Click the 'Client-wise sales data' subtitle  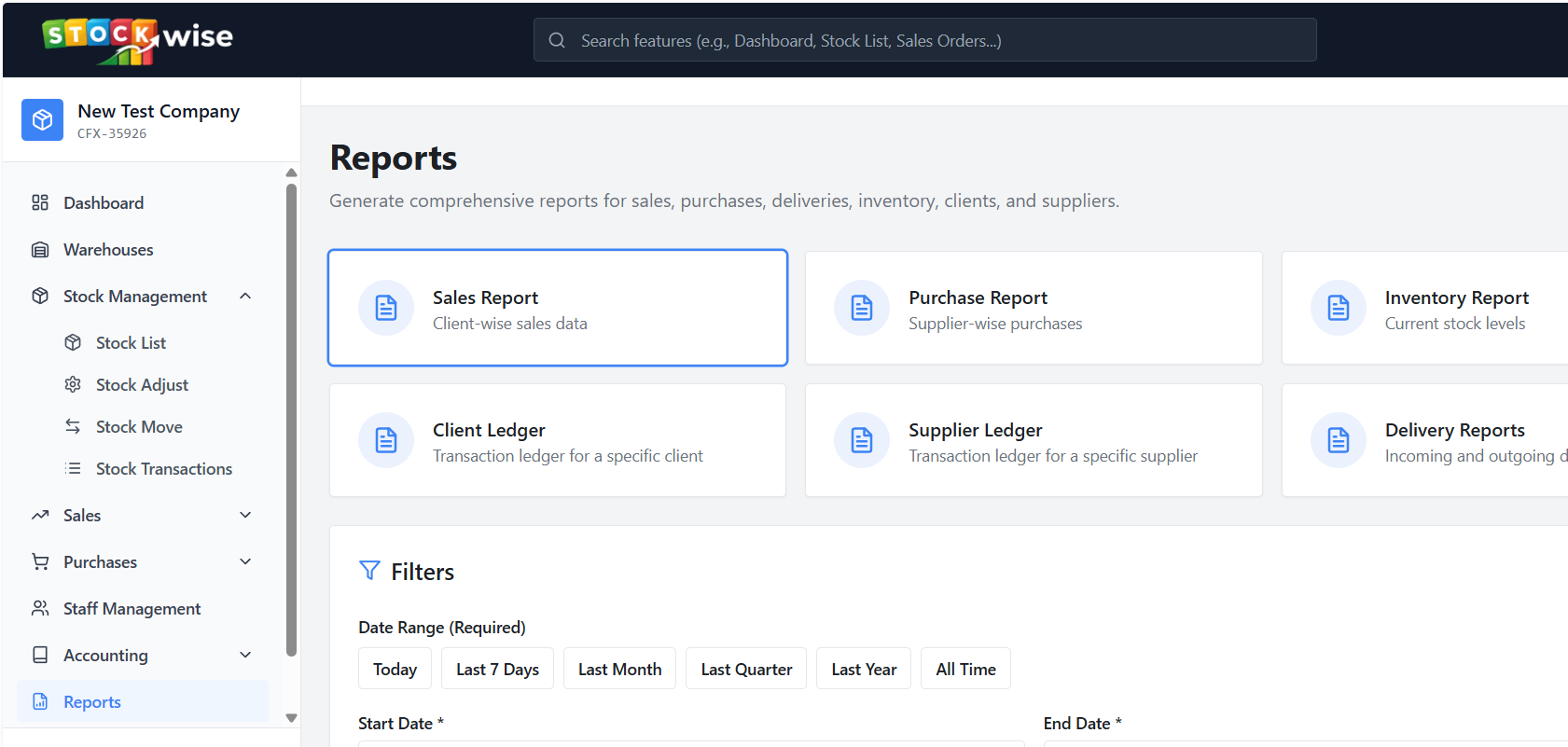tap(510, 324)
